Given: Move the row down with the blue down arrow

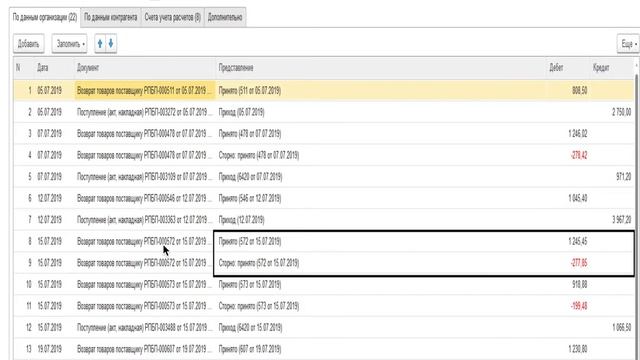Looking at the screenshot, I should [111, 44].
